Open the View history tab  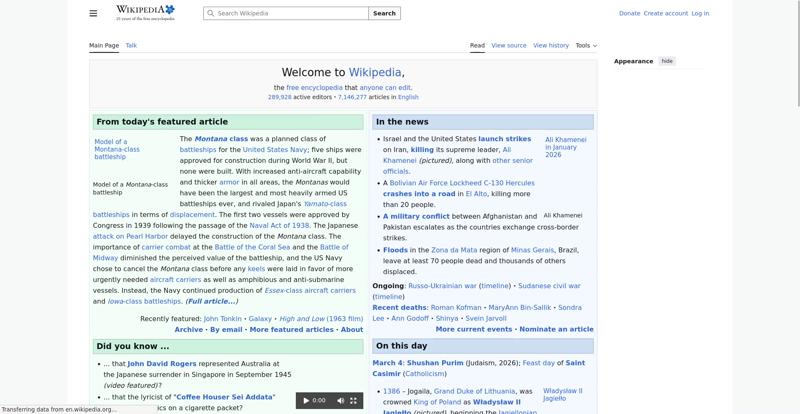[x=551, y=45]
